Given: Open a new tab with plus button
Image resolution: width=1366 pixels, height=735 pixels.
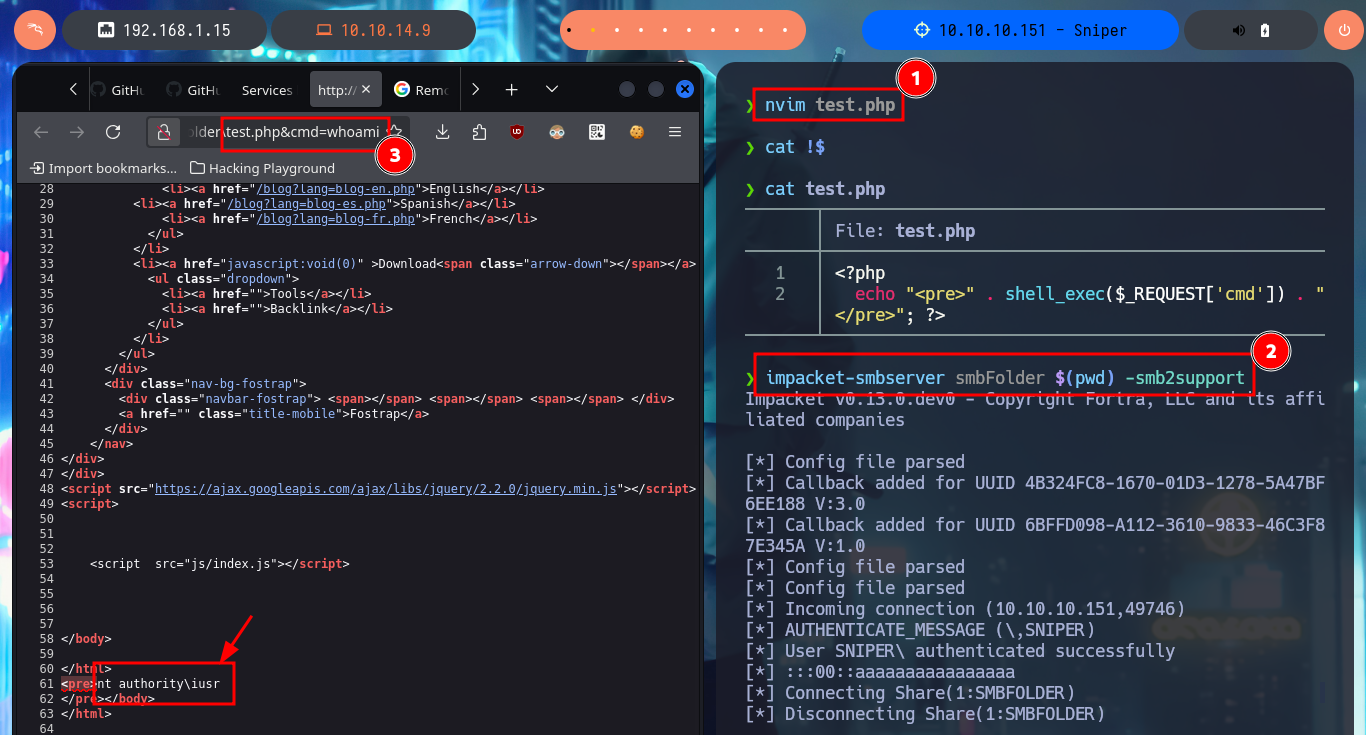Looking at the screenshot, I should (x=511, y=90).
